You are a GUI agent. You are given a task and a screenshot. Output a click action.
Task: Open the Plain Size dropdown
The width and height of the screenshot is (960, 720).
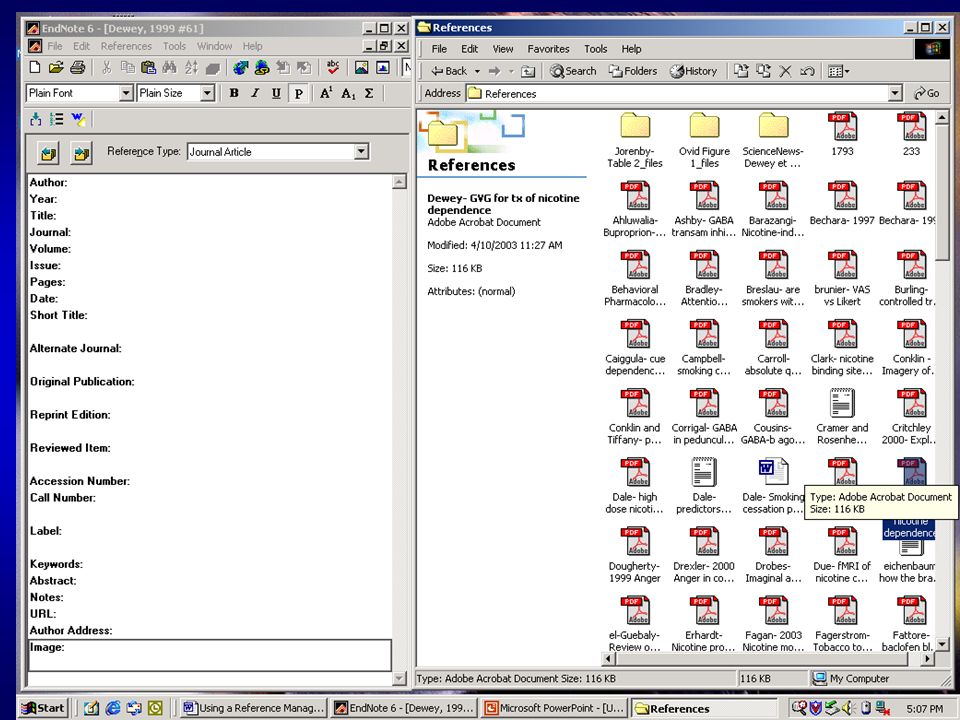click(208, 93)
